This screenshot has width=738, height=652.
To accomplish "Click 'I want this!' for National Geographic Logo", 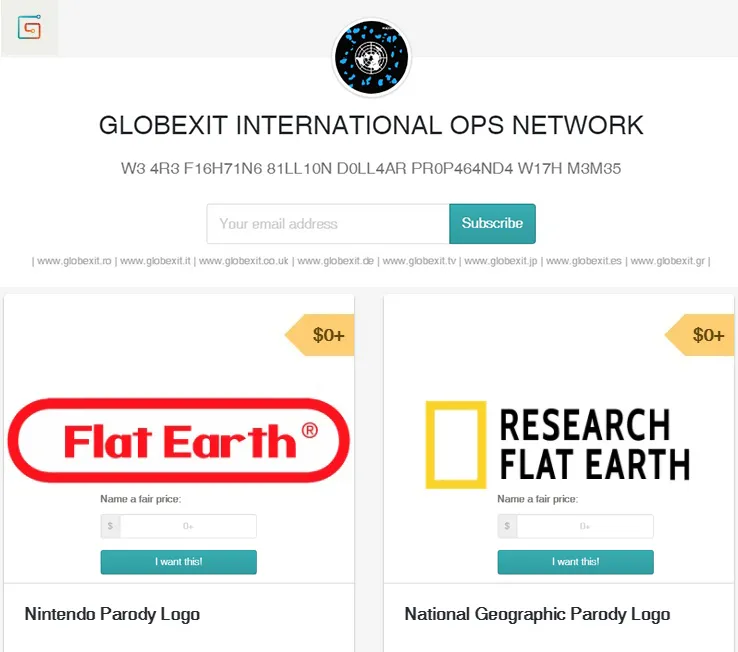I will 576,562.
